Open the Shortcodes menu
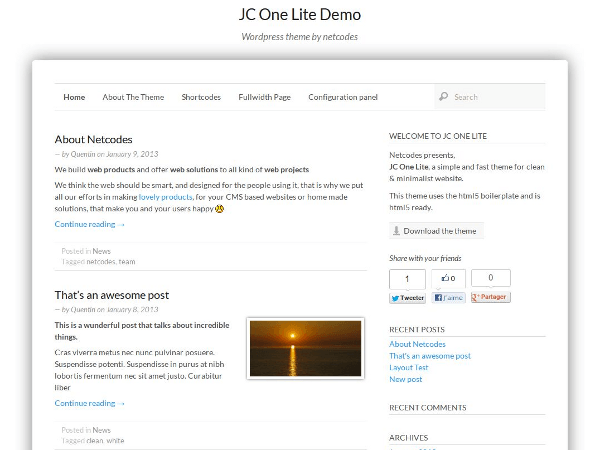 tap(201, 97)
